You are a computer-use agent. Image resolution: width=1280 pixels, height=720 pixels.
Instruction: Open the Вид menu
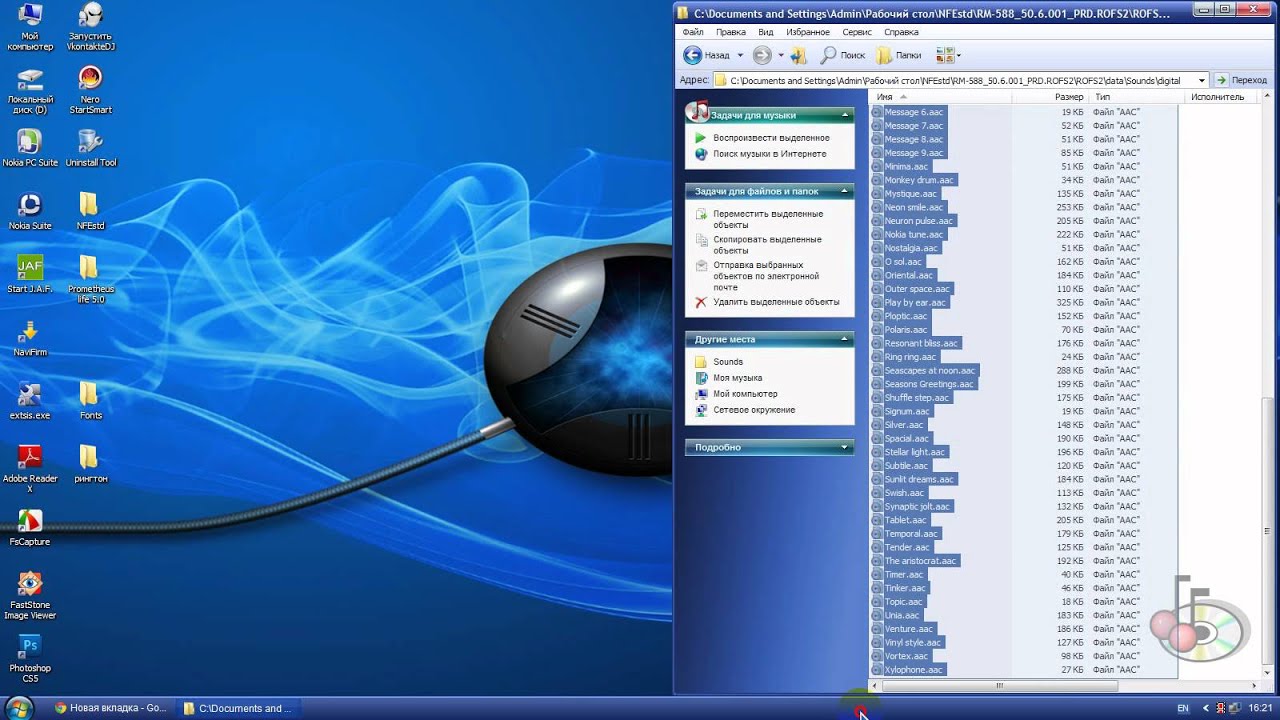point(766,32)
